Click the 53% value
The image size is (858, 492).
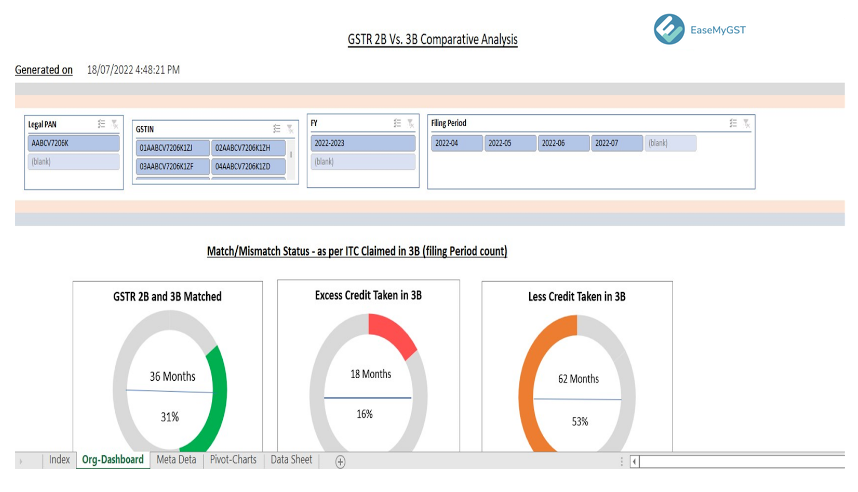coord(580,422)
